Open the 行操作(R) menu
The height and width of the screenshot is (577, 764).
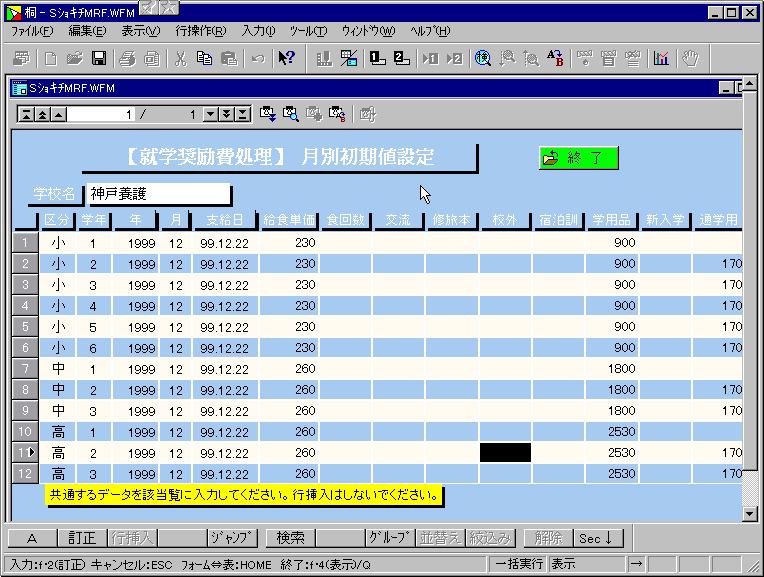click(x=200, y=31)
